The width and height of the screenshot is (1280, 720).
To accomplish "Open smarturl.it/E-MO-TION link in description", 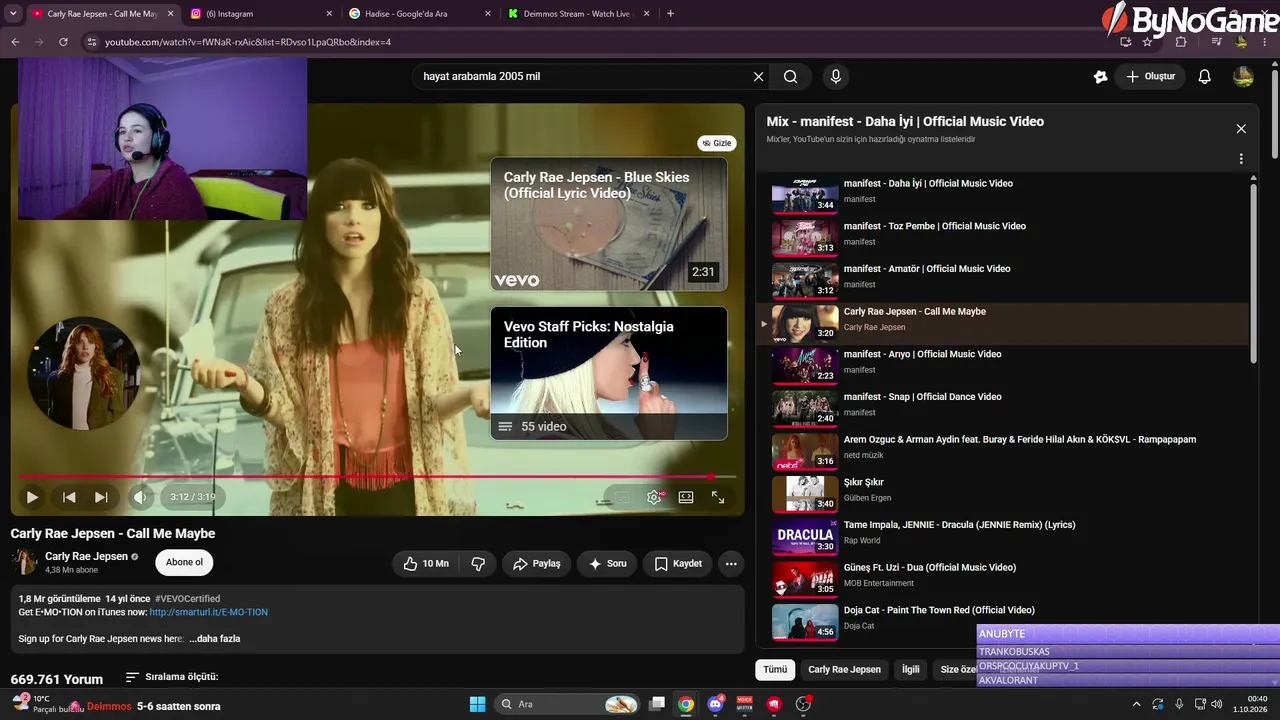I will pyautogui.click(x=209, y=612).
